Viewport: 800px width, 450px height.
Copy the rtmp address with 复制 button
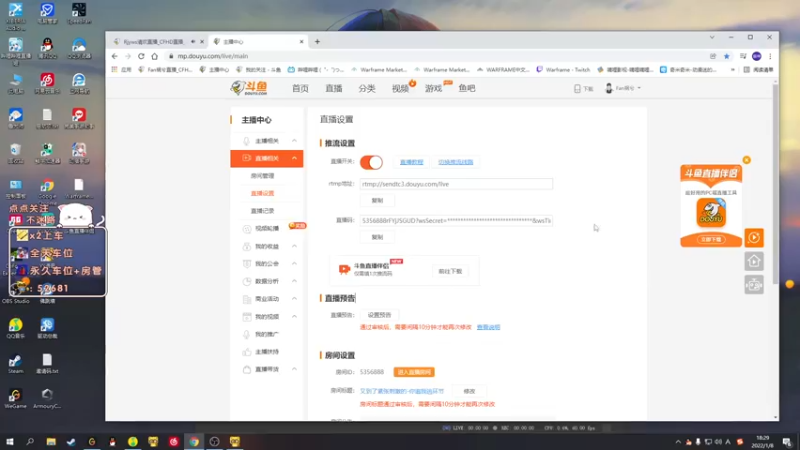(x=377, y=201)
